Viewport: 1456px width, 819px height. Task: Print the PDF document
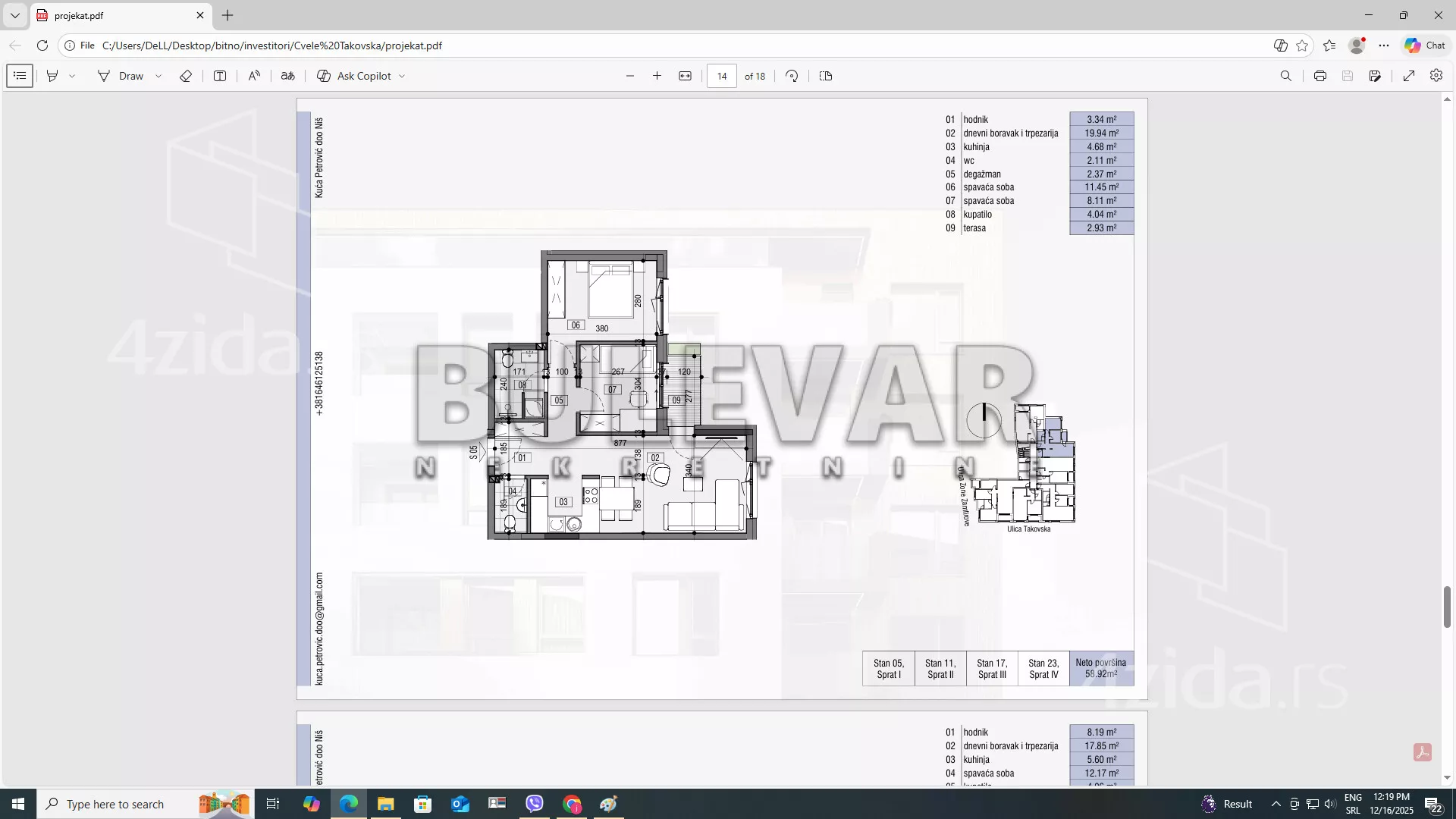pos(1320,76)
